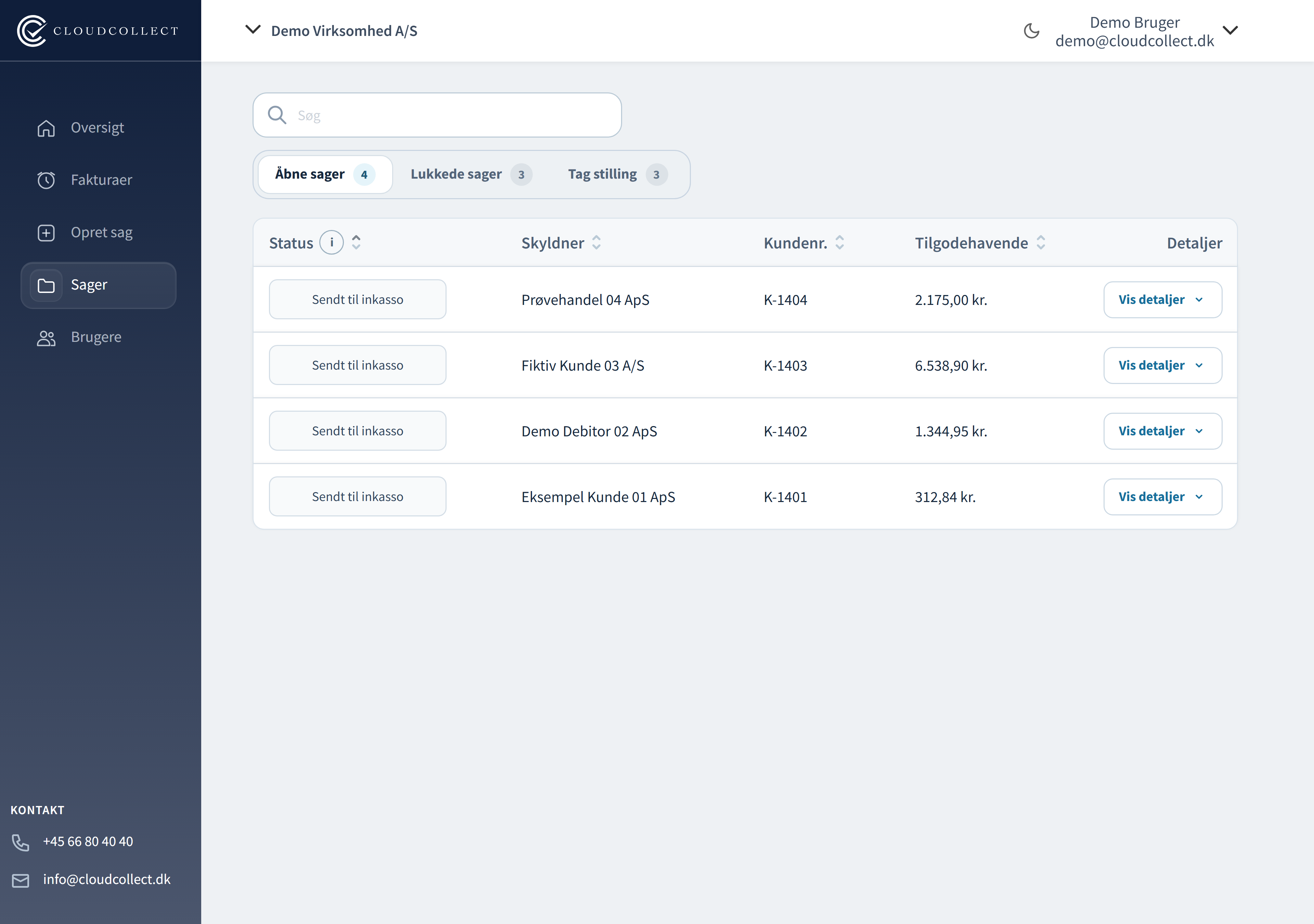Toggle dark mode moon icon
The height and width of the screenshot is (924, 1314).
point(1031,31)
